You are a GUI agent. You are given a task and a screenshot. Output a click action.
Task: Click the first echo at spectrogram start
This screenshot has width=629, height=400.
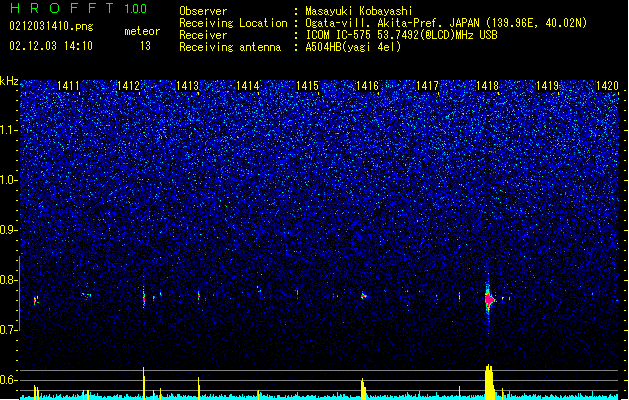(x=35, y=300)
